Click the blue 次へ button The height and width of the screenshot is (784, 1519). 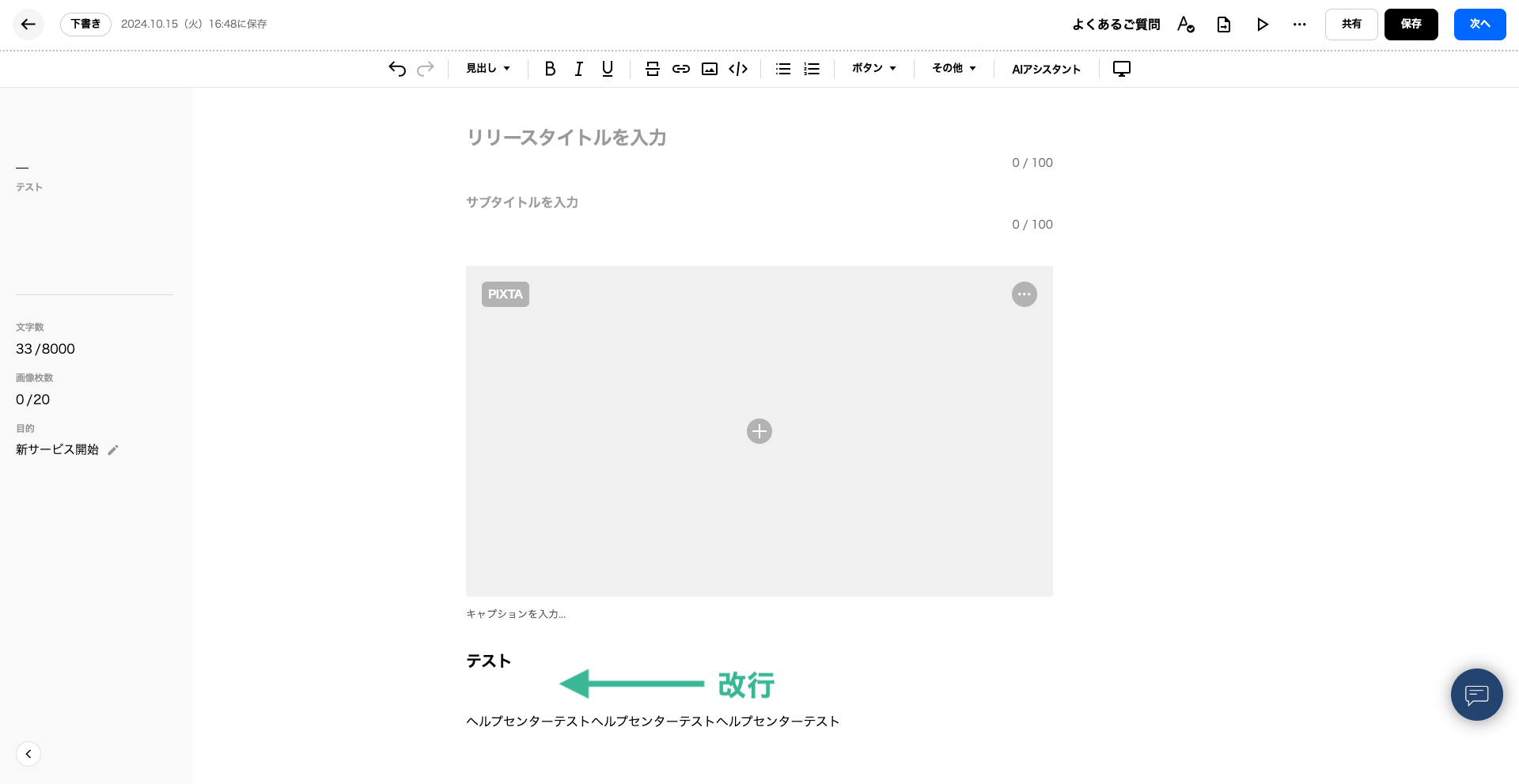coord(1479,25)
